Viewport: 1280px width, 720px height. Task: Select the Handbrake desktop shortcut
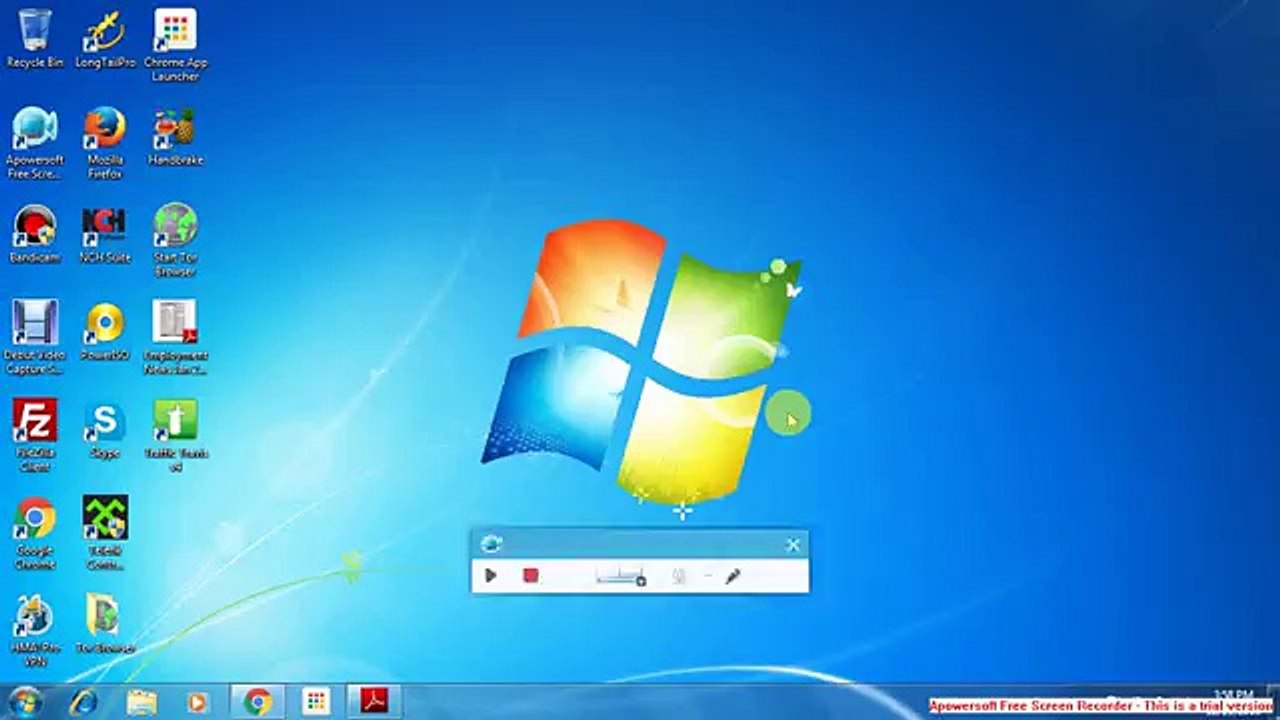pos(175,136)
